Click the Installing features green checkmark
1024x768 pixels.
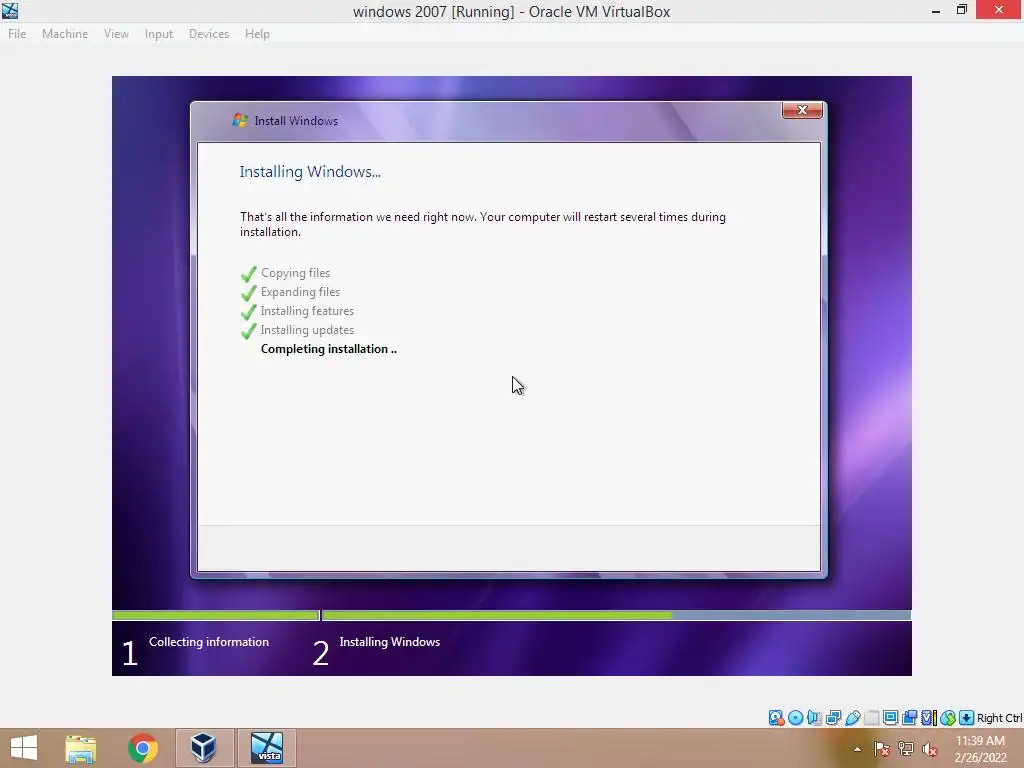[x=248, y=312]
